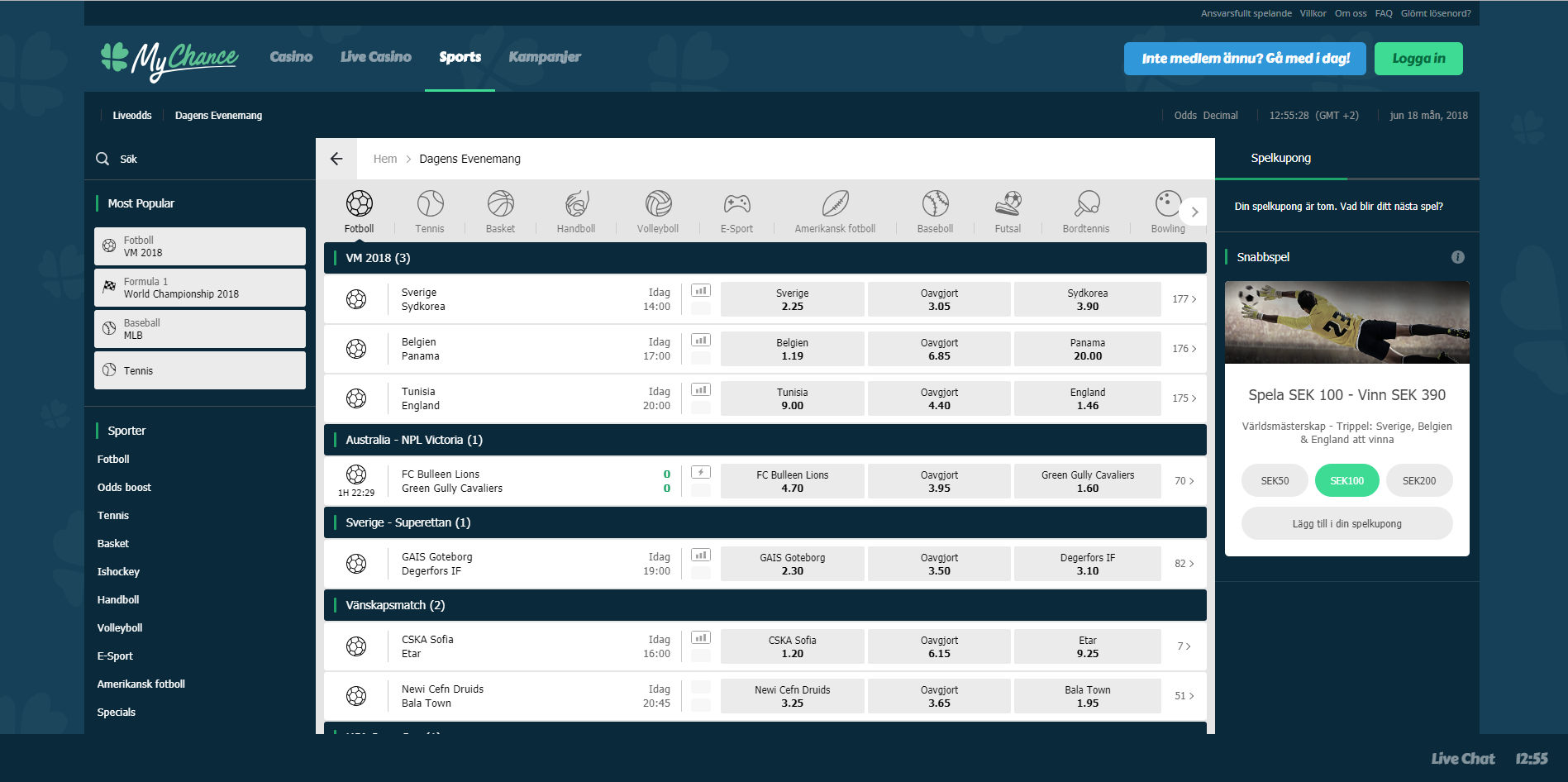Click football icon next to Newi Cefn Druids
The width and height of the screenshot is (1568, 782).
click(356, 696)
